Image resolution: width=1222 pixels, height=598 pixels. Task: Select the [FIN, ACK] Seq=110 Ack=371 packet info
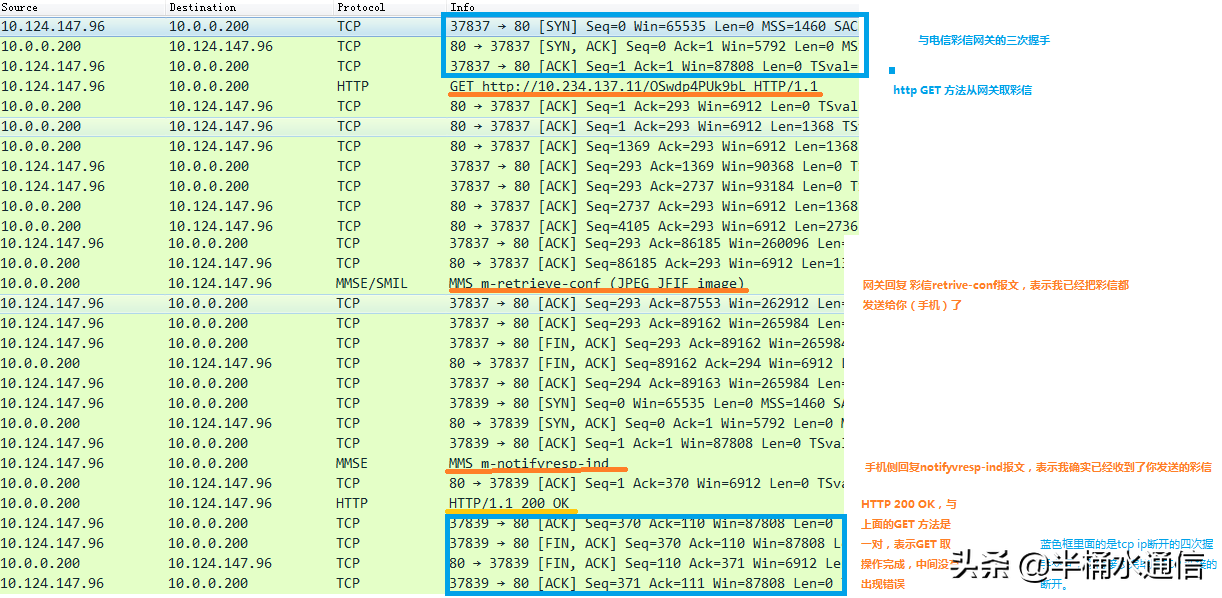[x=645, y=563]
